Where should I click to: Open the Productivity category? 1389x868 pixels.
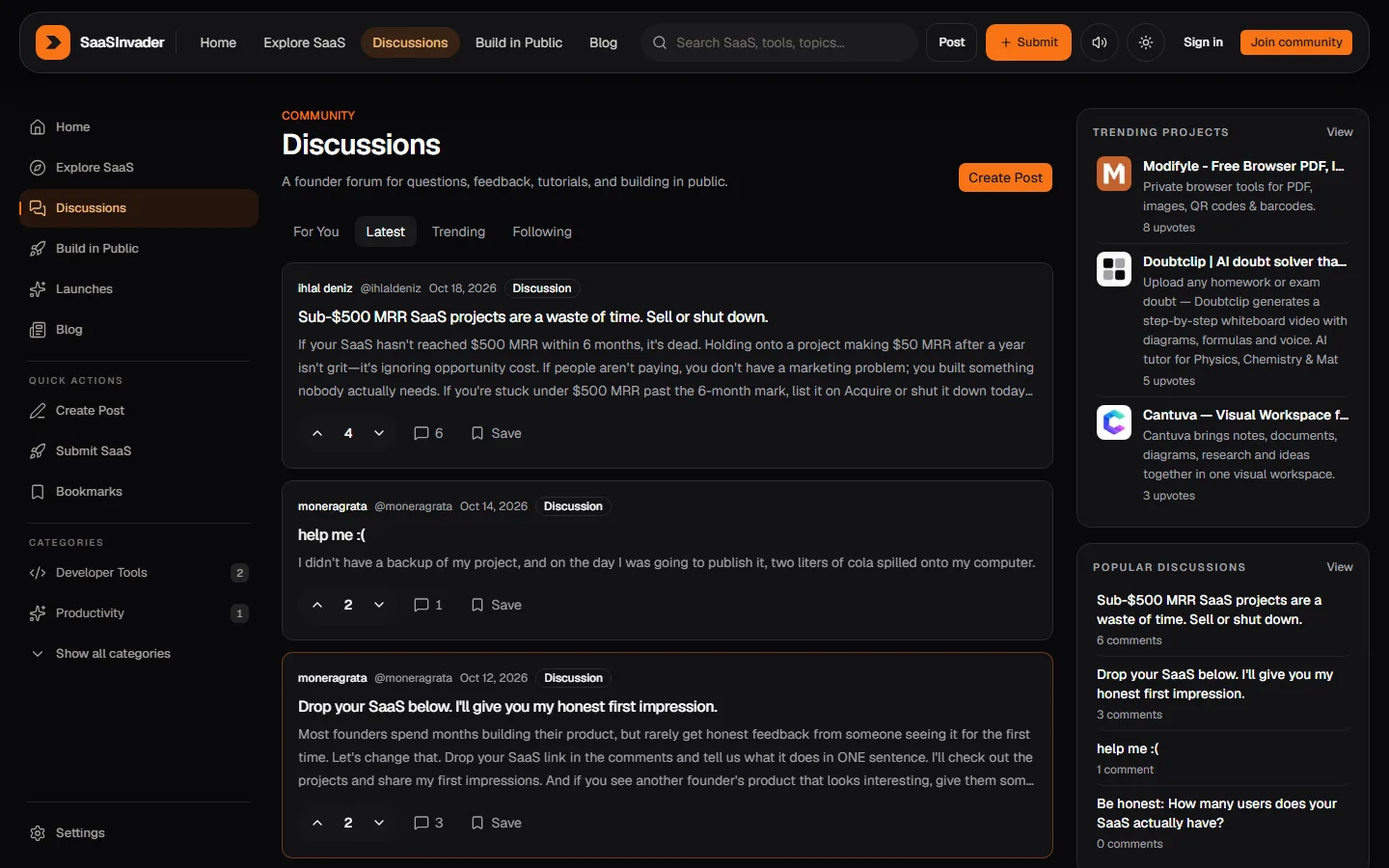(139, 613)
